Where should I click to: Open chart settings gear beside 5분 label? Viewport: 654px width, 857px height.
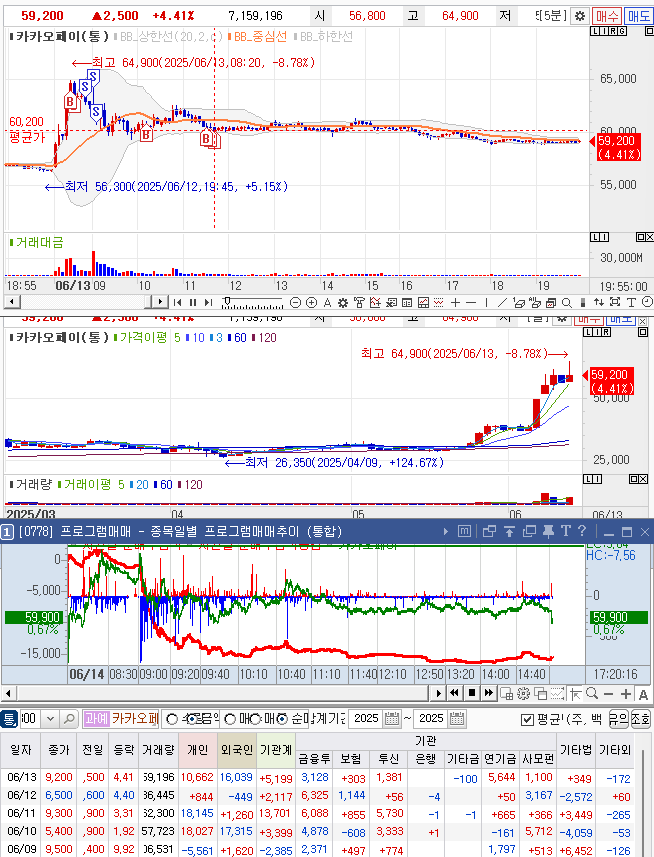click(x=580, y=16)
